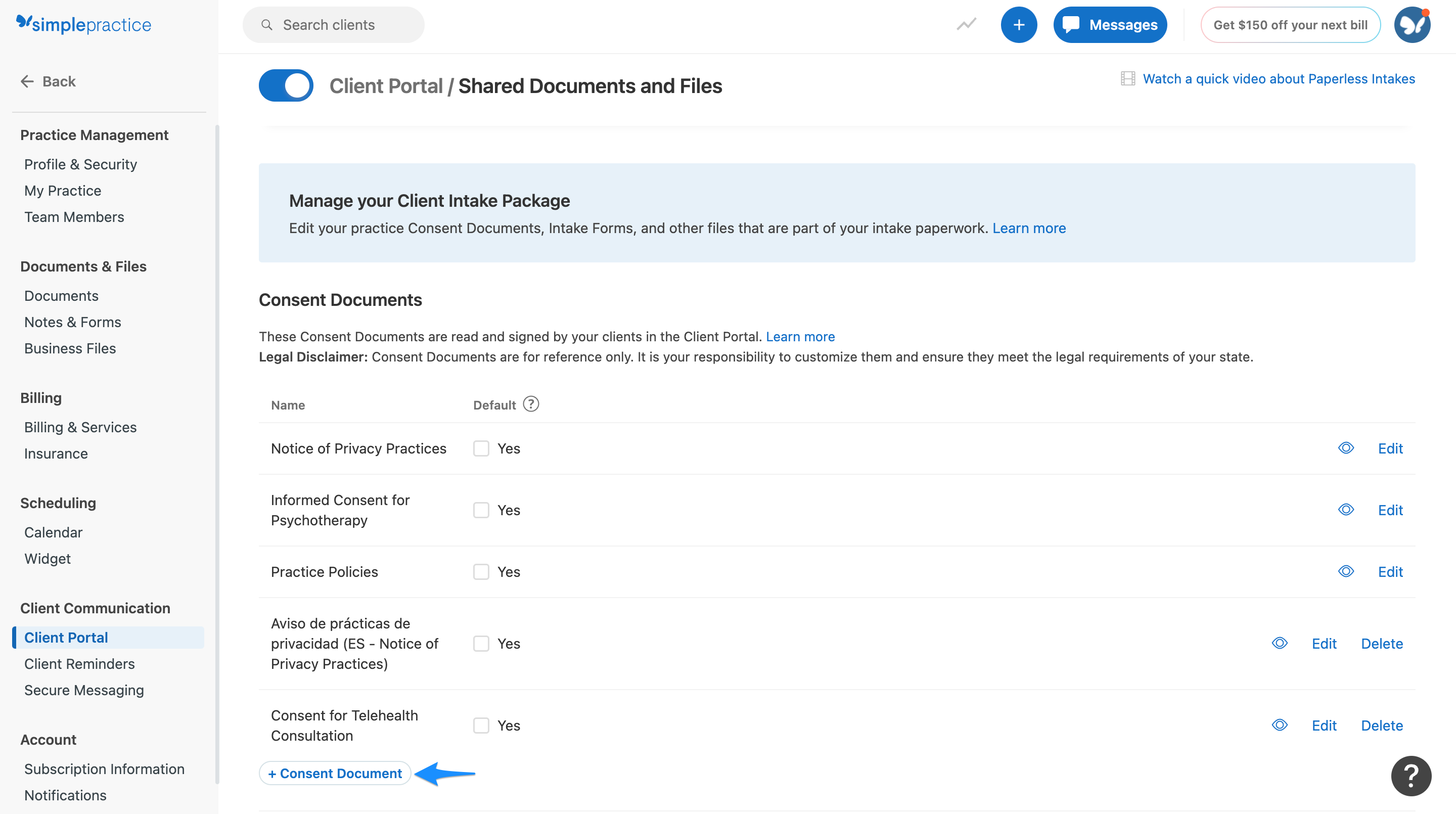Check Yes default for Practice Policies
Image resolution: width=1456 pixels, height=814 pixels.
pos(481,571)
